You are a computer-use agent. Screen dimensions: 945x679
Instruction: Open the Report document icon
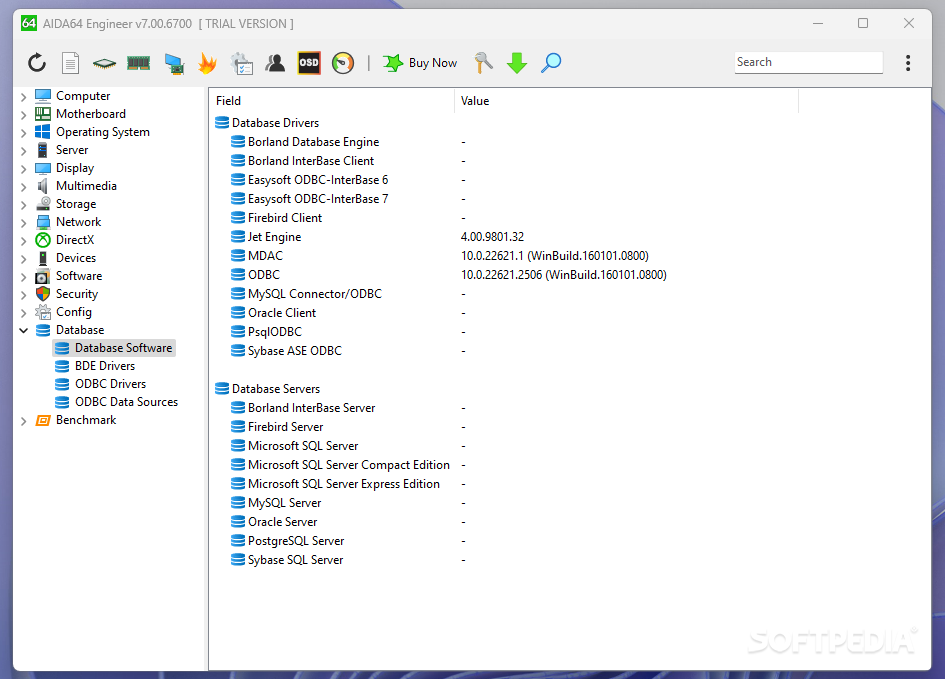coord(70,63)
